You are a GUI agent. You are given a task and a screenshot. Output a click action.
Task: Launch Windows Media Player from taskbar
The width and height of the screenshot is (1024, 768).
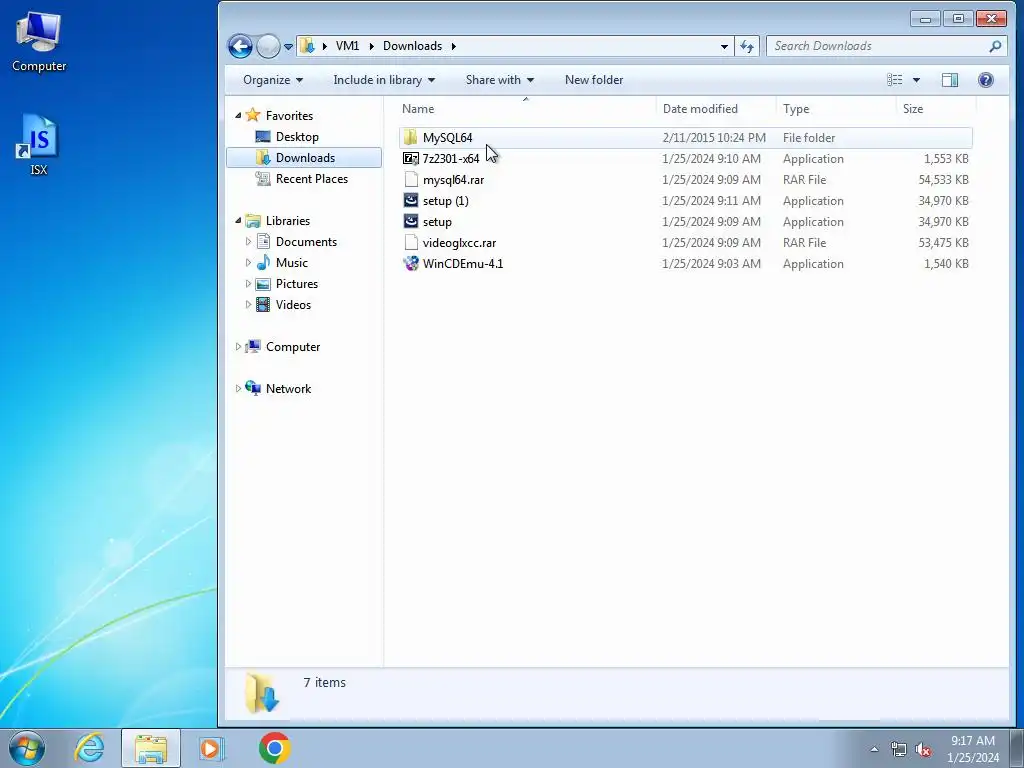pos(212,748)
